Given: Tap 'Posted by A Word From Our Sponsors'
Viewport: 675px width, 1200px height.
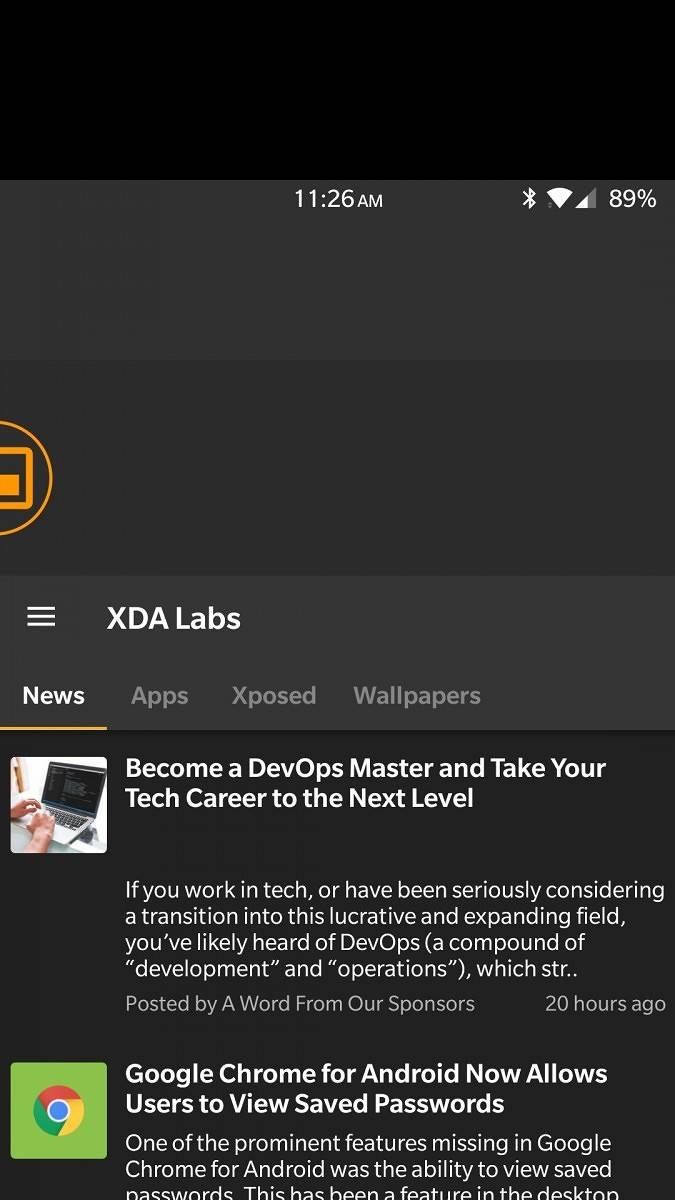Looking at the screenshot, I should click(300, 1003).
